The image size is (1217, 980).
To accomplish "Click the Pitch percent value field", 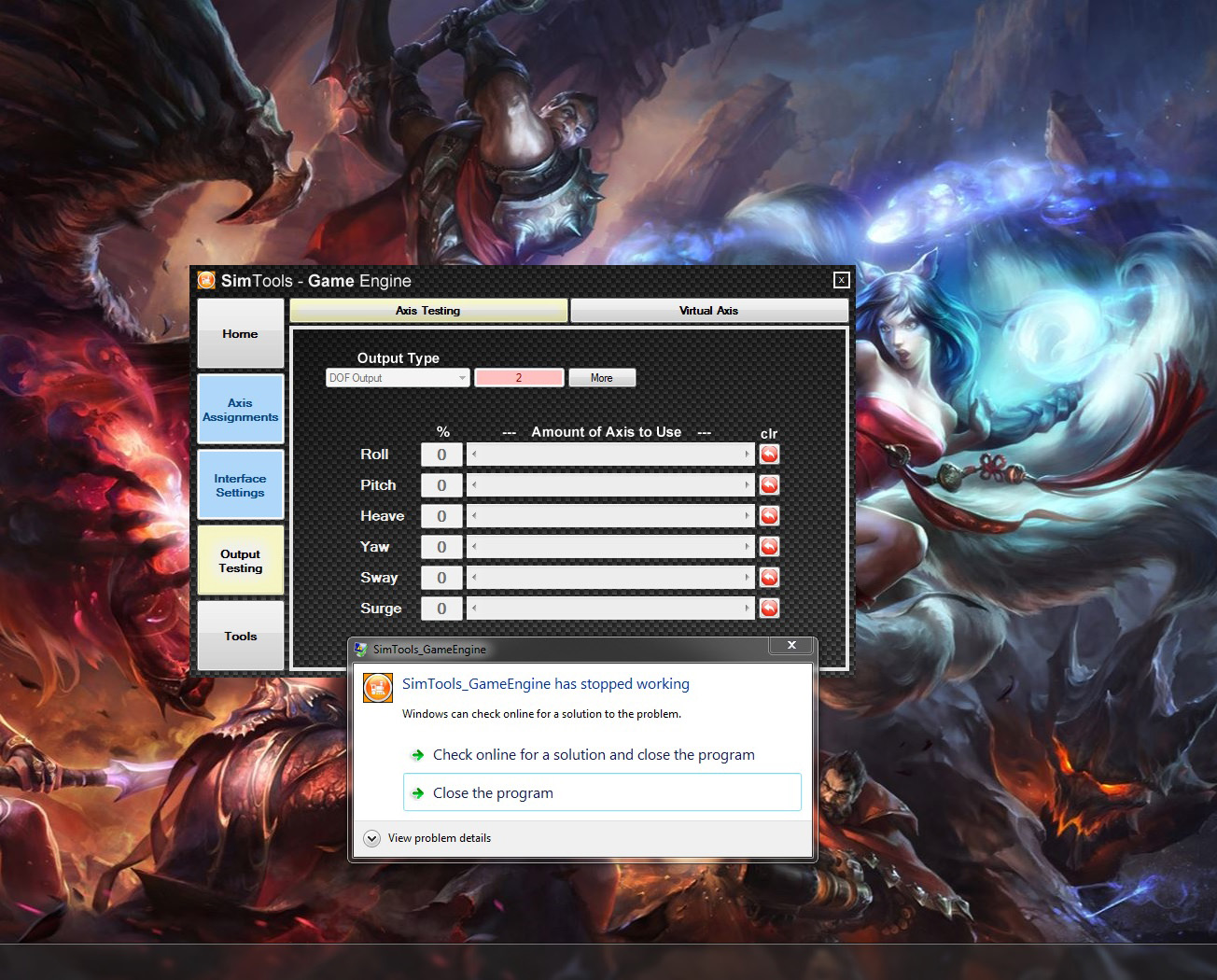I will pyautogui.click(x=441, y=485).
